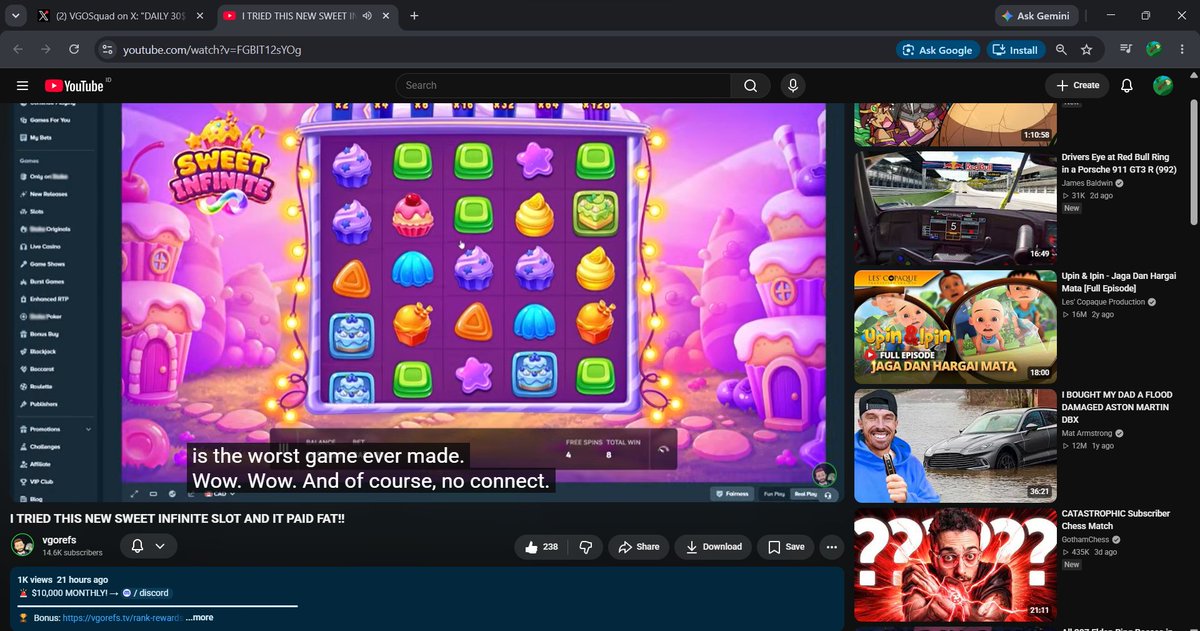Reload the current page

(74, 49)
